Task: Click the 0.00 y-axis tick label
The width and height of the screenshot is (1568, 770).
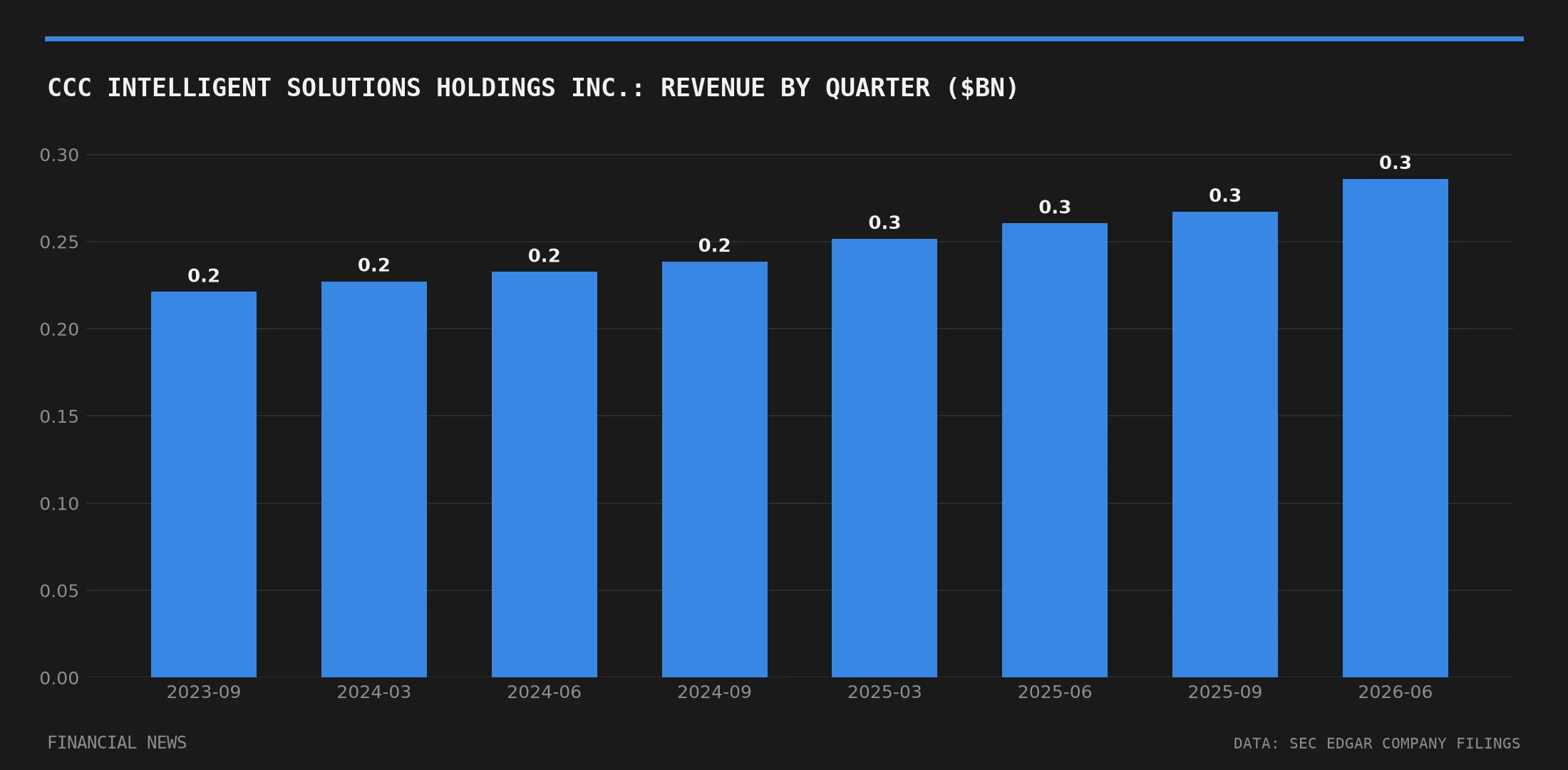Action: [59, 678]
